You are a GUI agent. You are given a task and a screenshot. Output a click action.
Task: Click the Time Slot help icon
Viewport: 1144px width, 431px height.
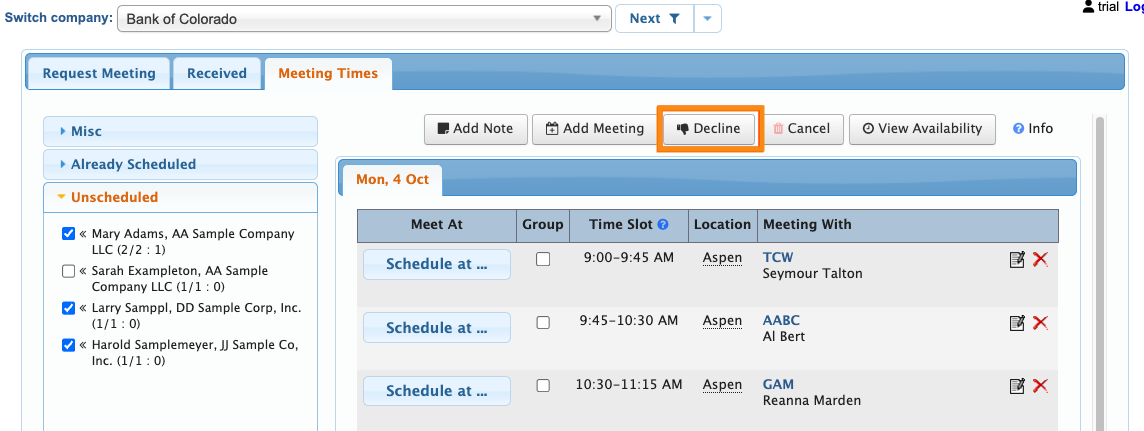click(x=663, y=226)
